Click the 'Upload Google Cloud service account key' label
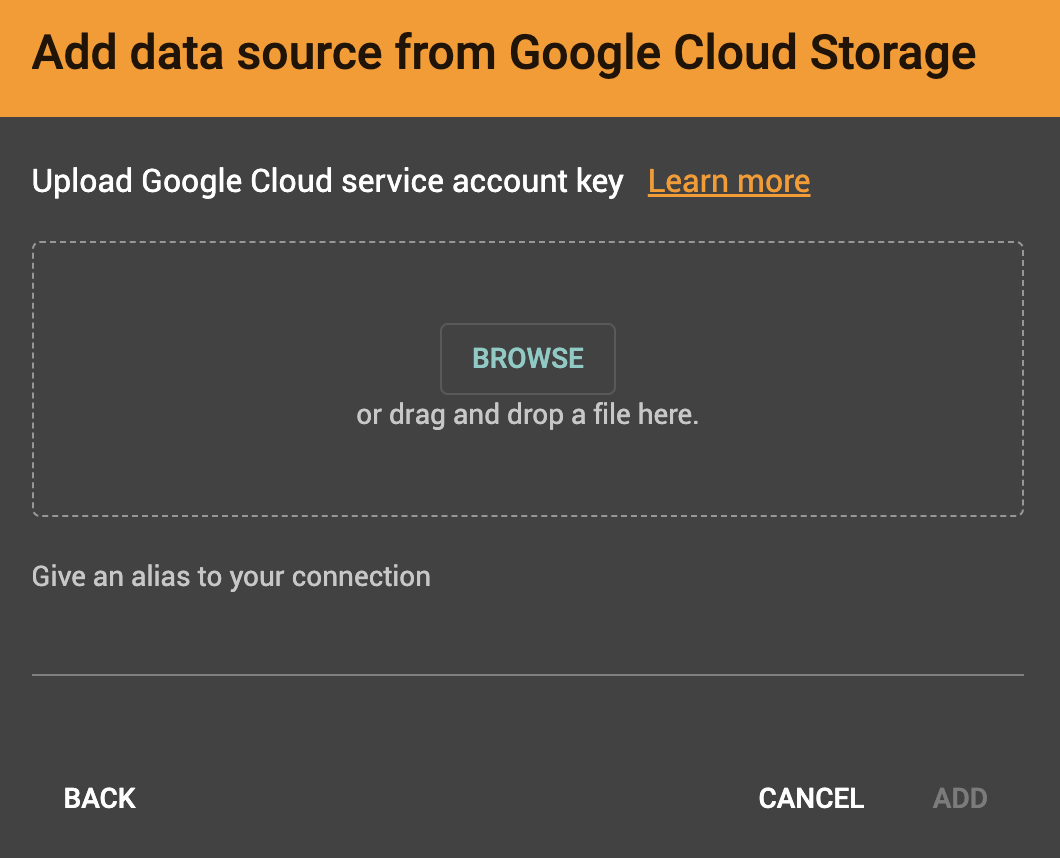 tap(327, 181)
